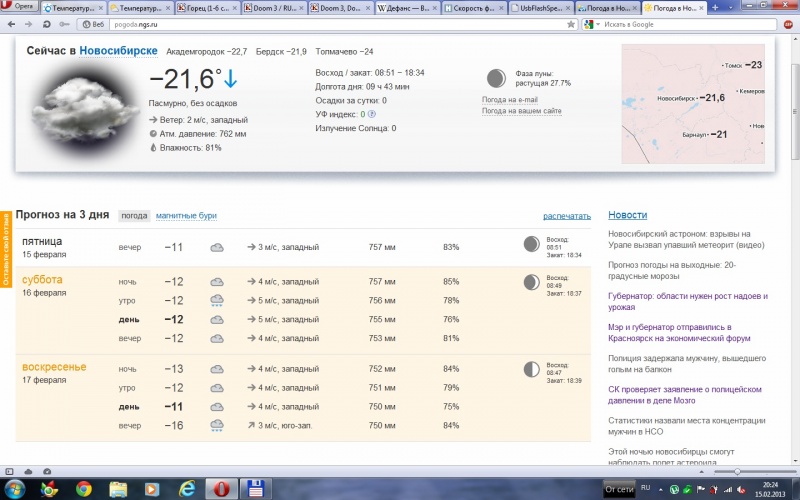Bookmark page with the star icon
The image size is (800, 500).
pyautogui.click(x=571, y=24)
